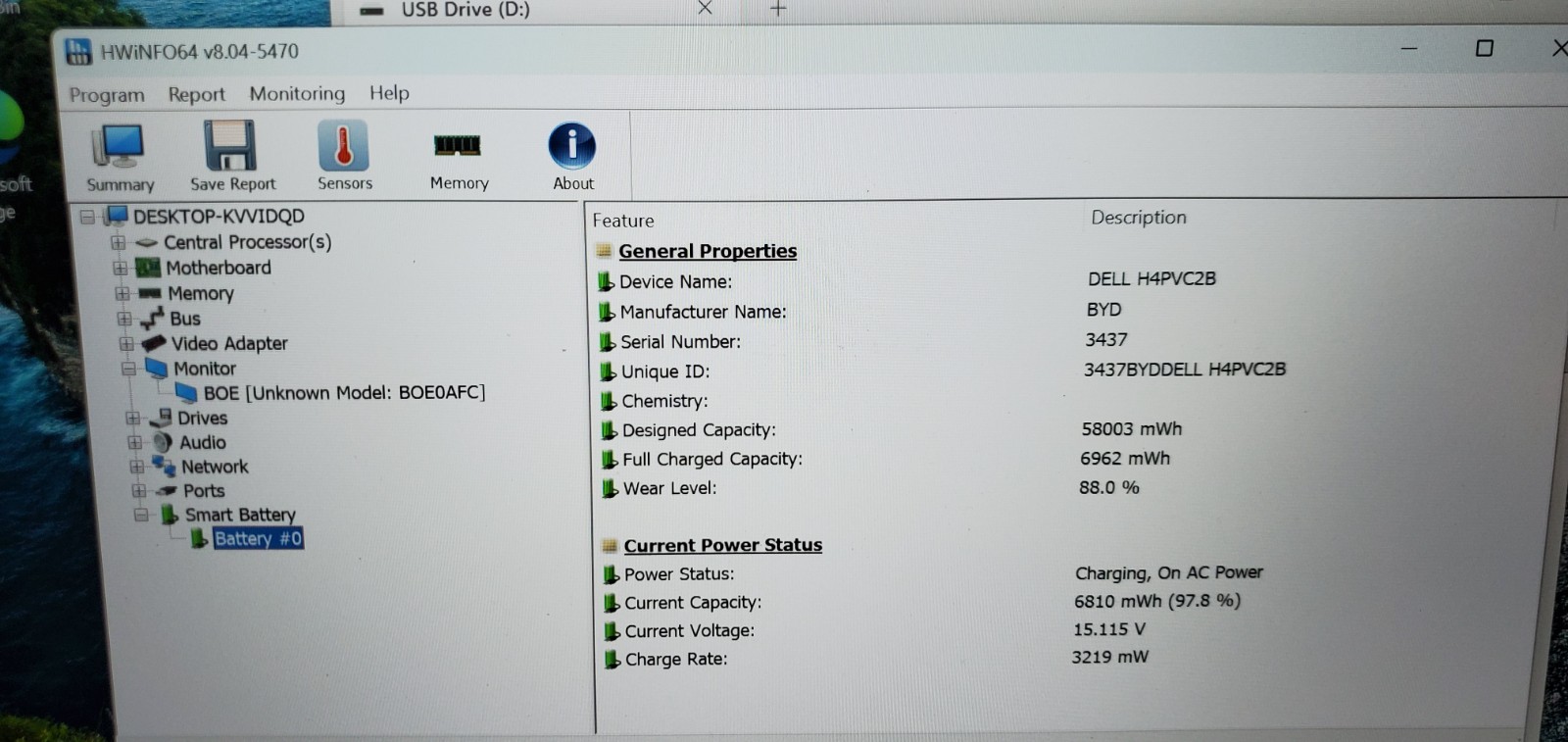Collapse the Monitor tree node
Image resolution: width=1568 pixels, height=742 pixels.
pos(128,370)
